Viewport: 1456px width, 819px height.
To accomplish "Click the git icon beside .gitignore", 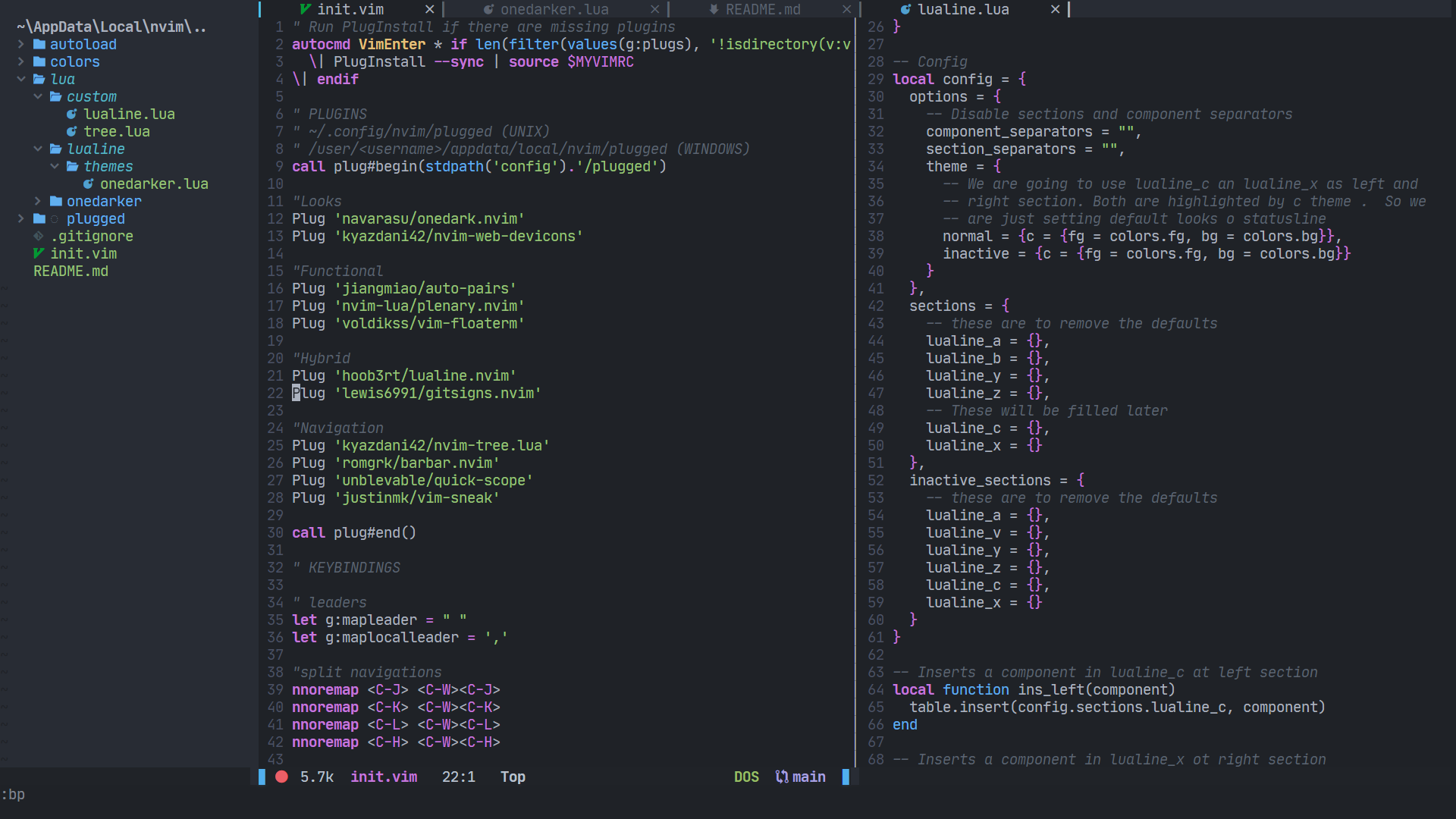I will [39, 236].
